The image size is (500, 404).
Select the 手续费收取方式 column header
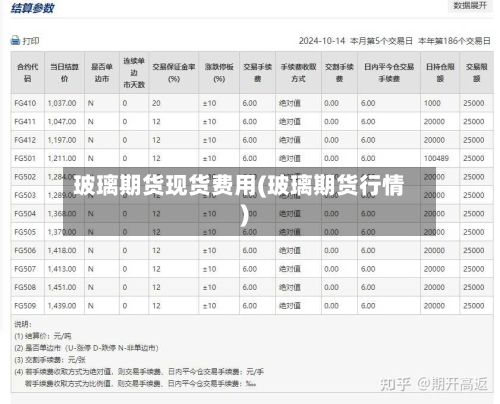click(298, 73)
